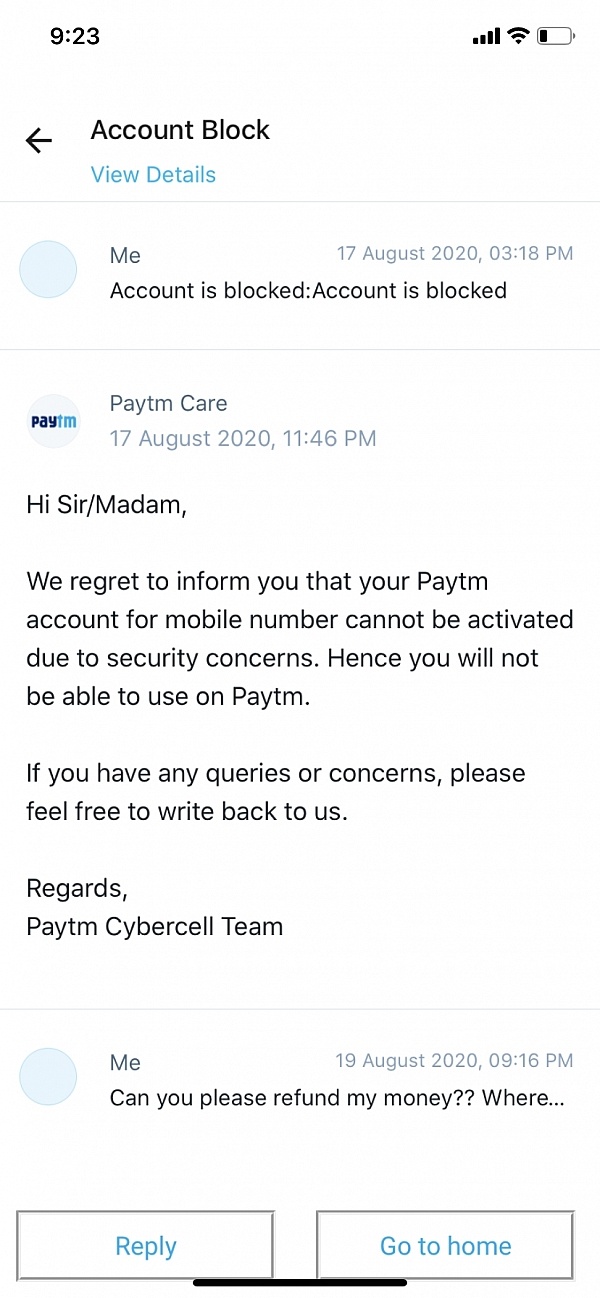Tap the 17 August 03:18 PM timestamp
600x1298 pixels.
[454, 254]
